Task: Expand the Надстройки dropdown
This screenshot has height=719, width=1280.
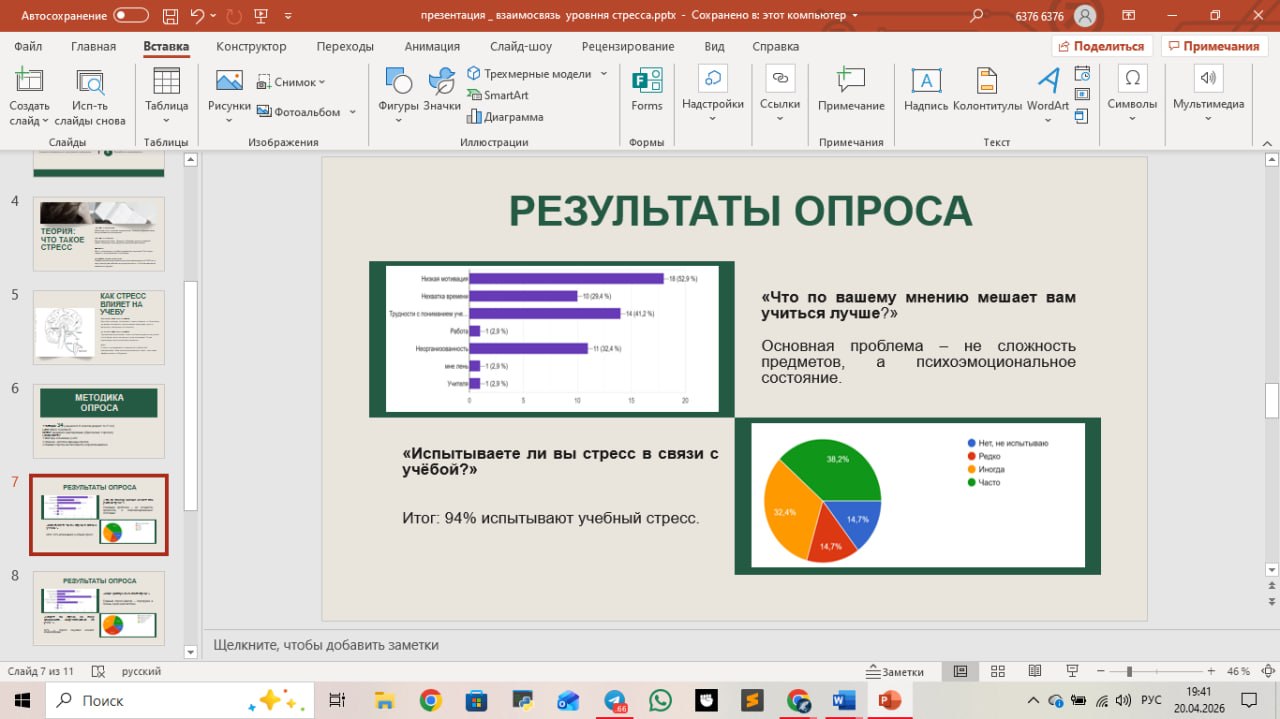Action: click(x=712, y=119)
